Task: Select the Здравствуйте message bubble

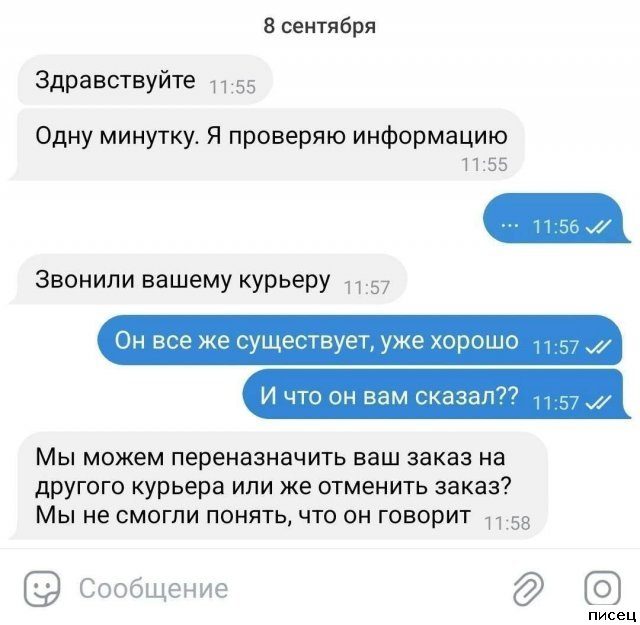Action: tap(145, 80)
